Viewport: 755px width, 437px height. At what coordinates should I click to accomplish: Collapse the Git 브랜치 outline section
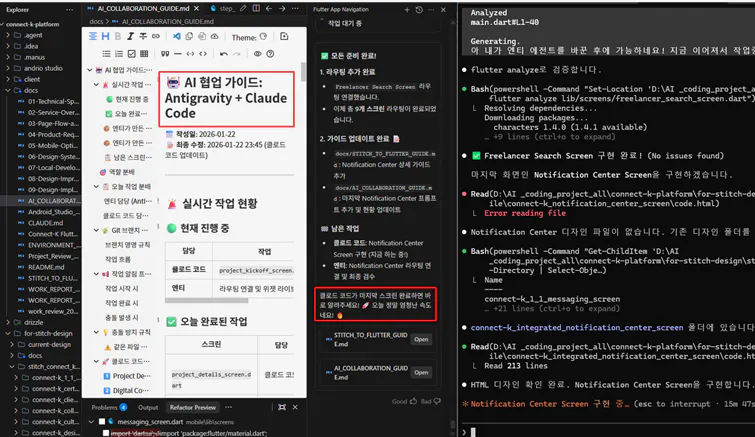pyautogui.click(x=96, y=230)
